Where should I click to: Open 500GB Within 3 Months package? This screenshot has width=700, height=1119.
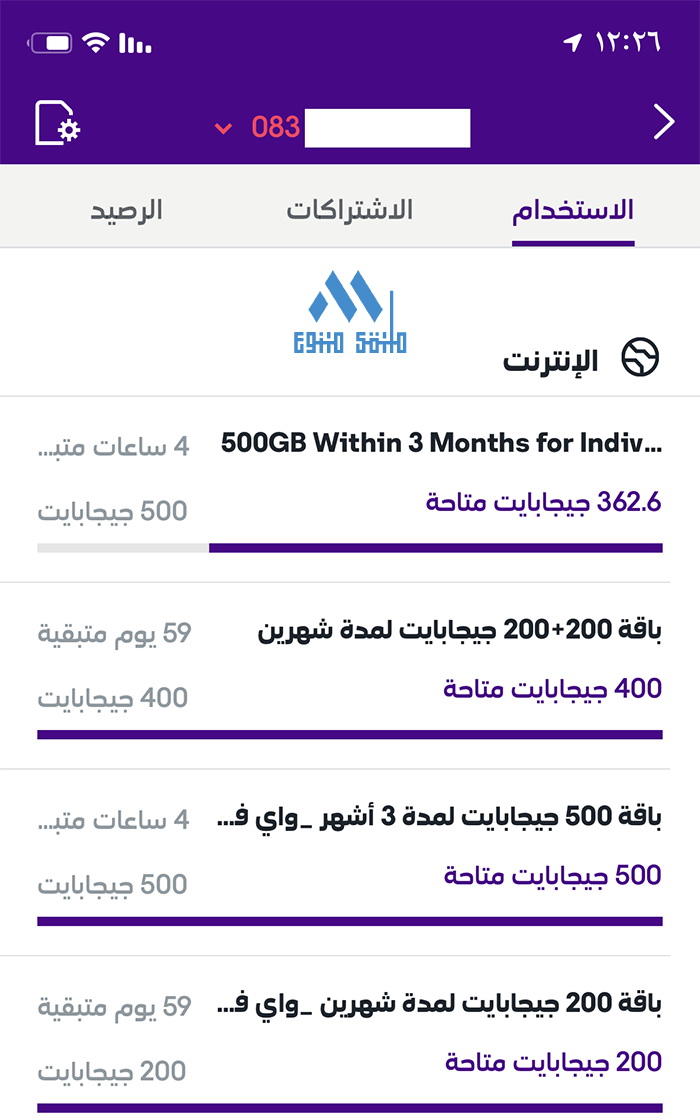point(350,490)
